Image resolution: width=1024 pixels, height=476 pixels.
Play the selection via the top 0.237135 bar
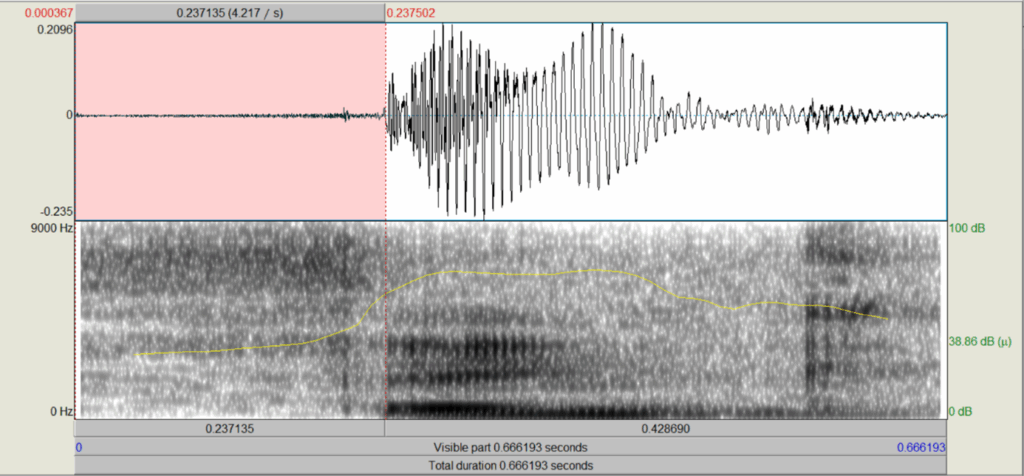(229, 12)
